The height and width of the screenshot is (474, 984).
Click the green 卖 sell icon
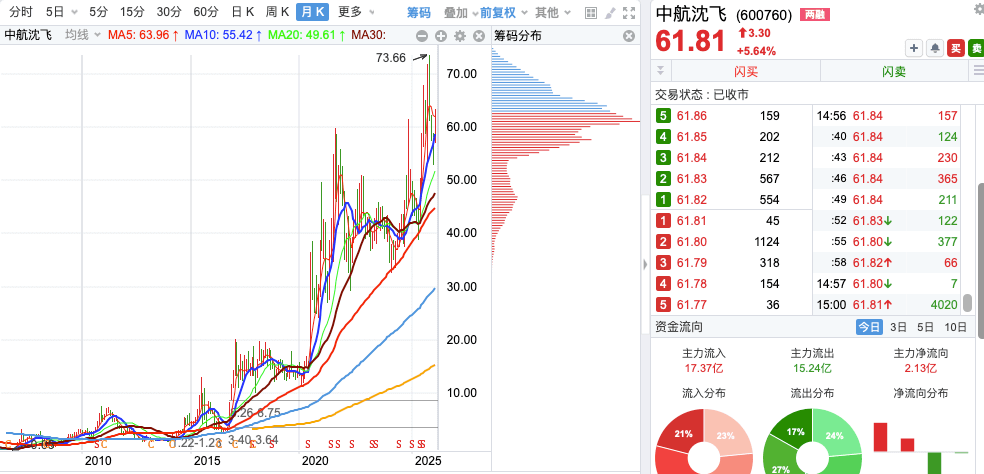(x=976, y=48)
